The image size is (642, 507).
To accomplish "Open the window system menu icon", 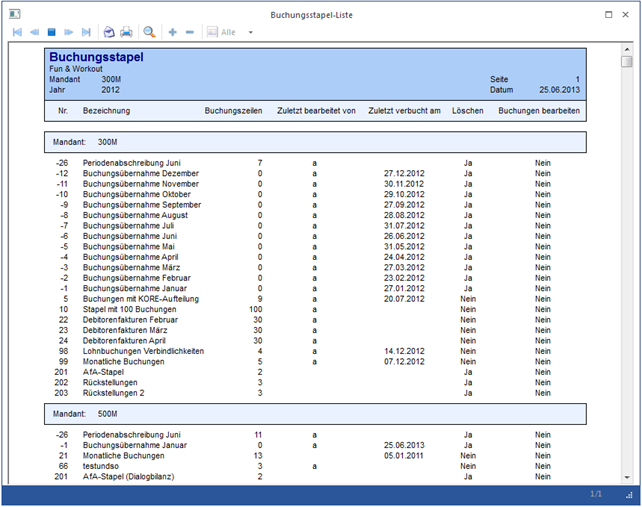I will (x=13, y=14).
